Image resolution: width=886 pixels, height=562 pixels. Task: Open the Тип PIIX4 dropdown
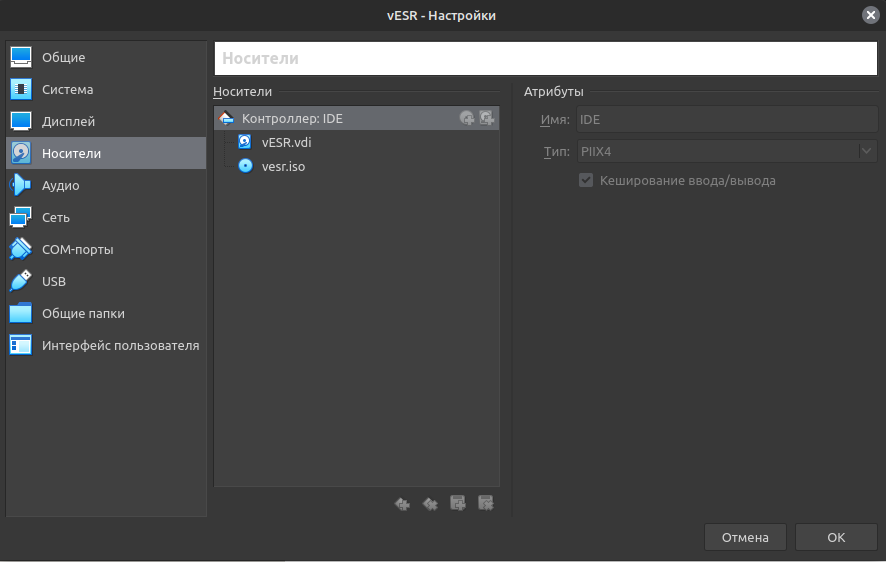726,151
